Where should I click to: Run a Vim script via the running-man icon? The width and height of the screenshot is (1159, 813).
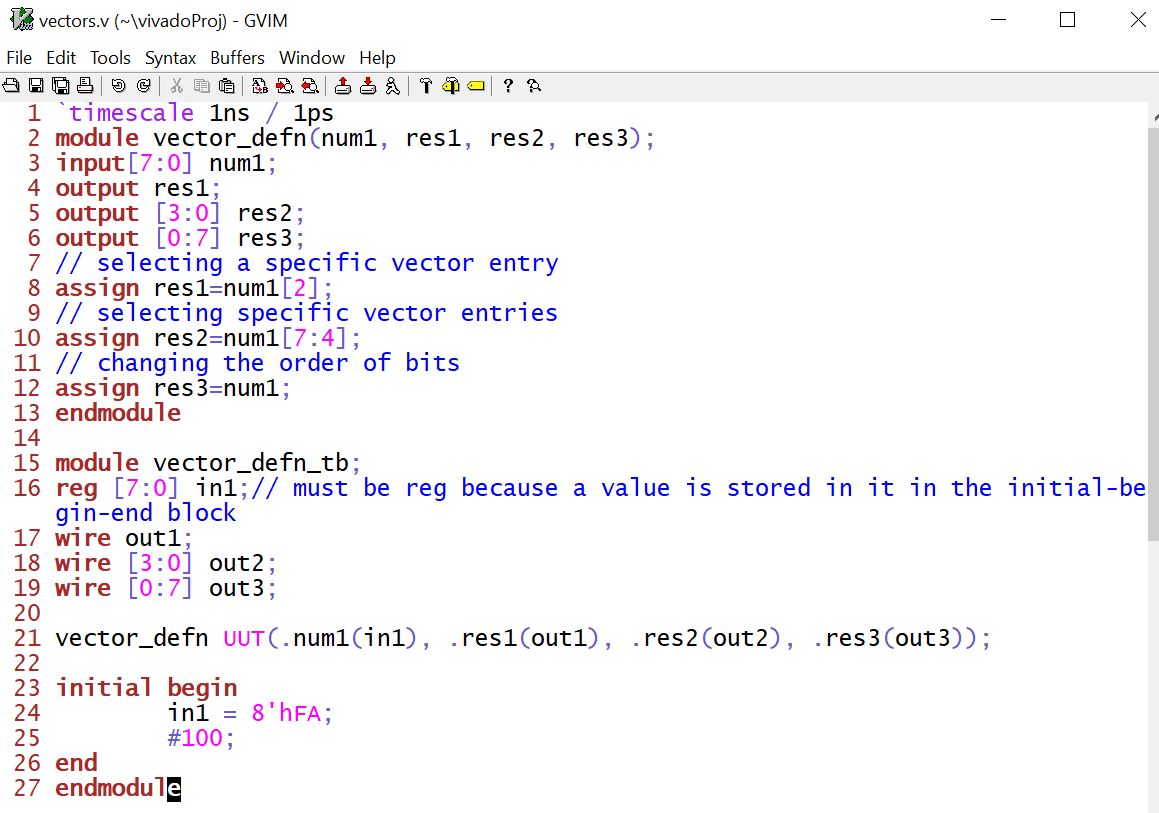coord(392,86)
